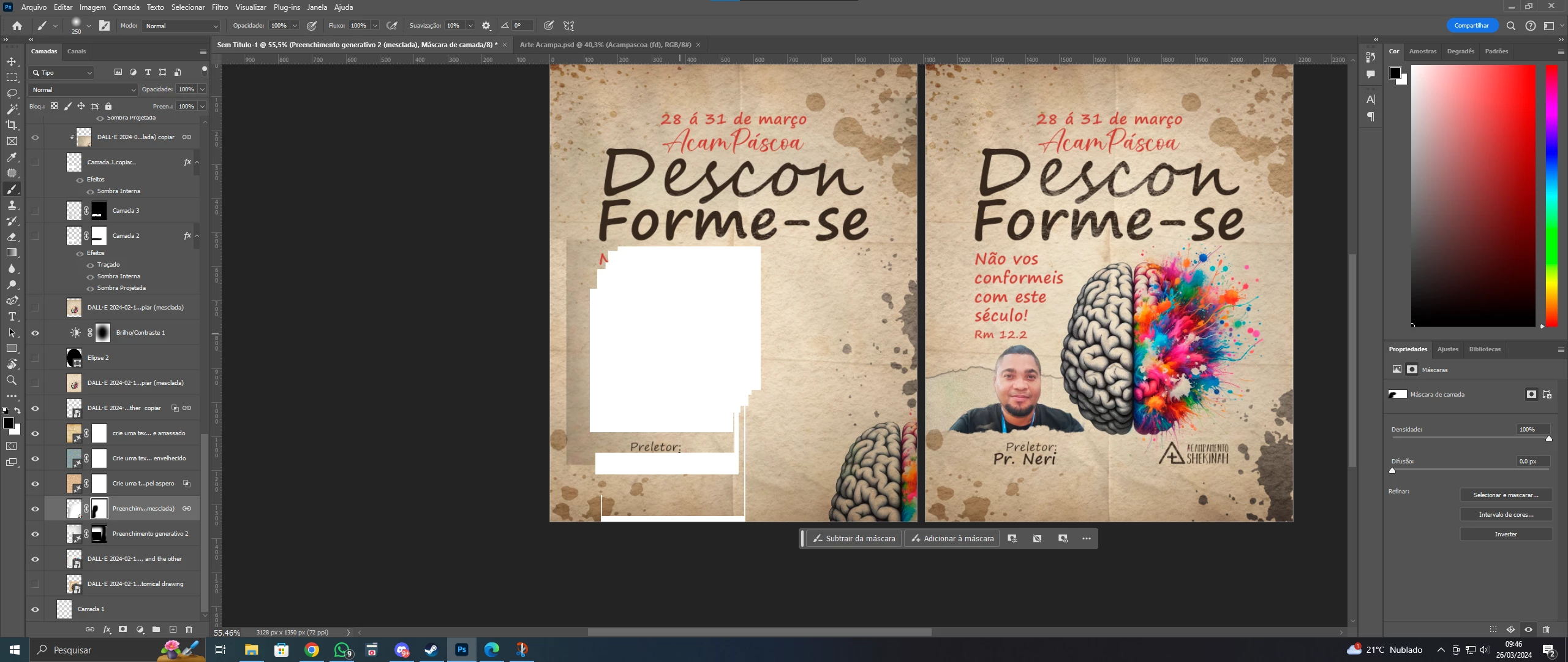Select the Zoom tool
This screenshot has width=1568, height=662.
(x=12, y=380)
